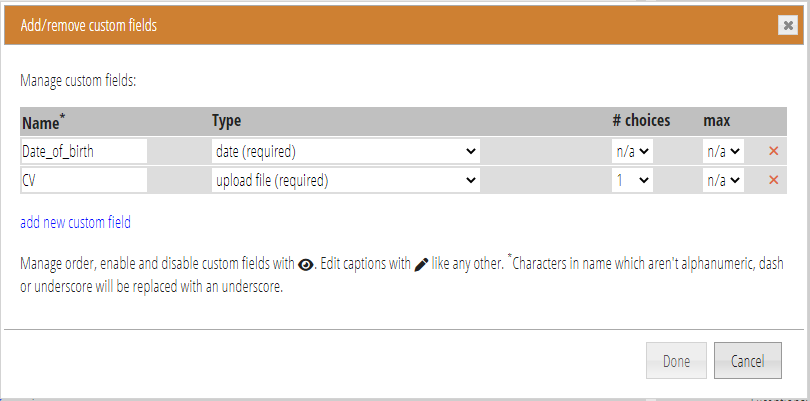Expand the upload file (required) Type dropdown
Image resolution: width=810 pixels, height=401 pixels.
coord(346,180)
